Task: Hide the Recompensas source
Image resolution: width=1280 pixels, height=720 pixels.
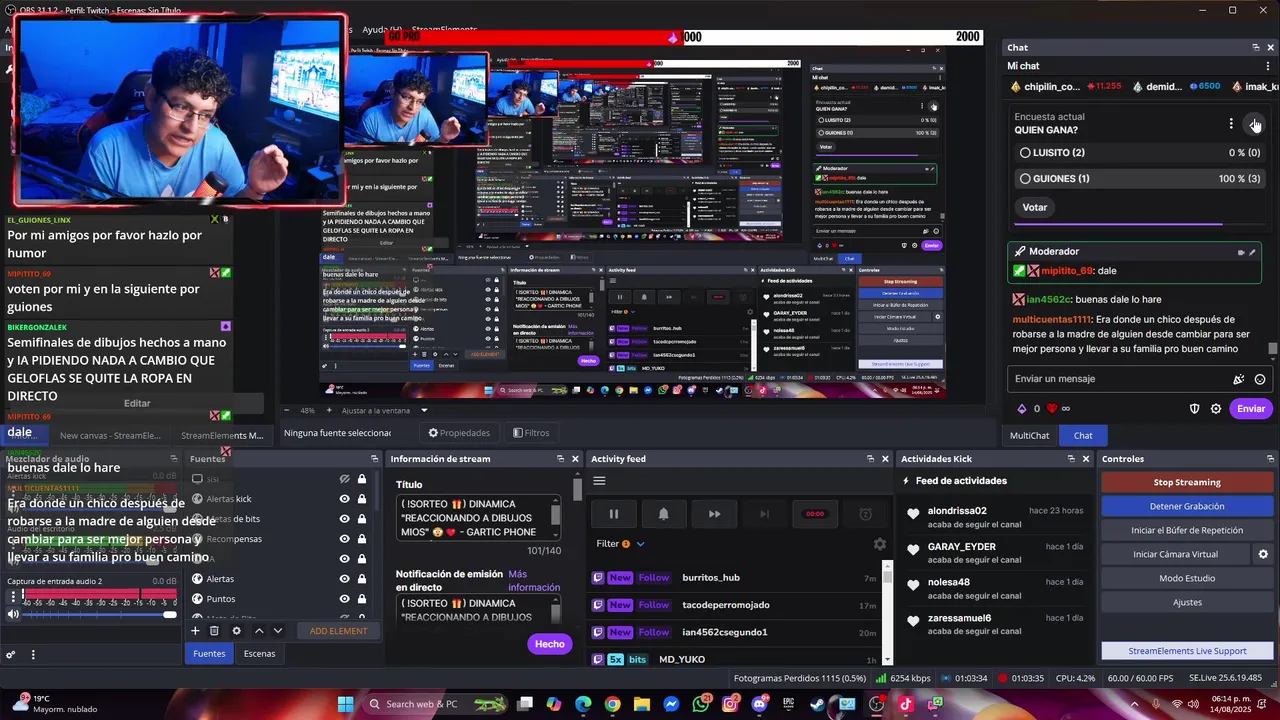Action: (344, 539)
